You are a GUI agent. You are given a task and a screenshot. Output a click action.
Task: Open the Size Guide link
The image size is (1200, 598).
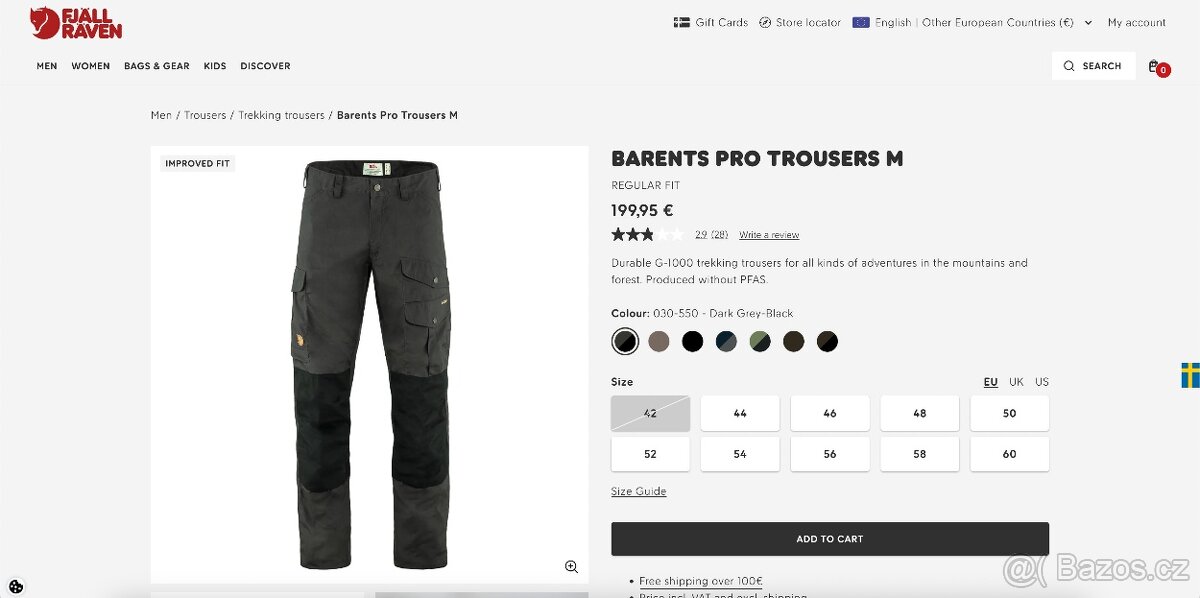coord(638,491)
